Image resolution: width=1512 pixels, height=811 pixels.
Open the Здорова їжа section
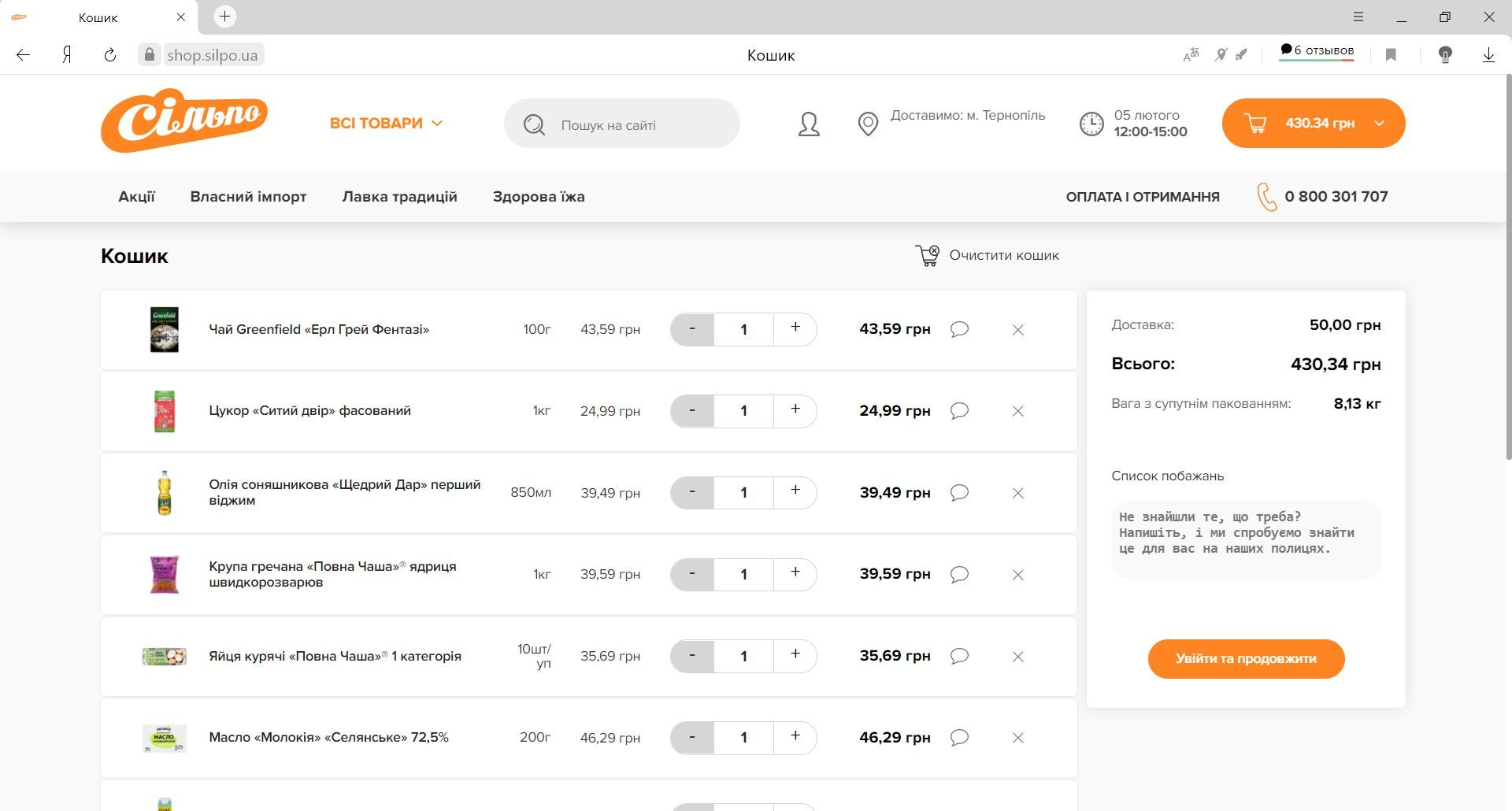point(539,197)
